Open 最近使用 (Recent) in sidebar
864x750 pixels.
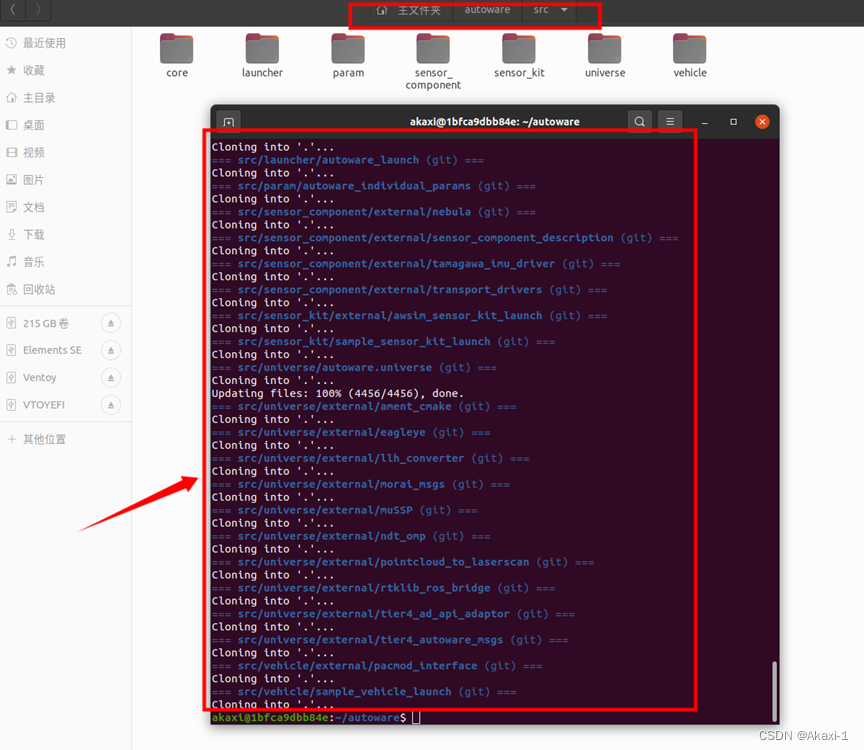[x=66, y=43]
